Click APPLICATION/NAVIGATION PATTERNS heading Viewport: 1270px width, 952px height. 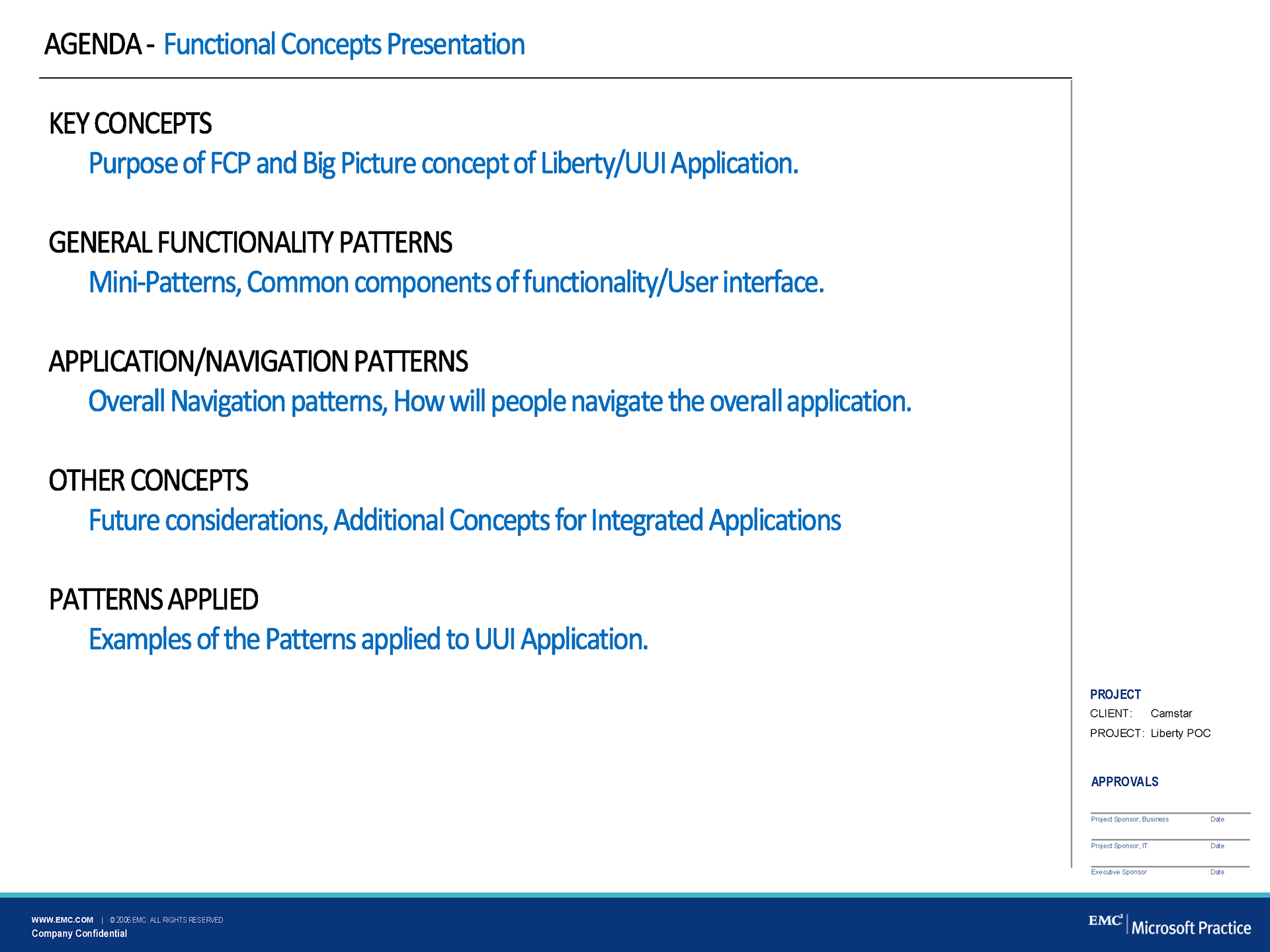click(258, 362)
